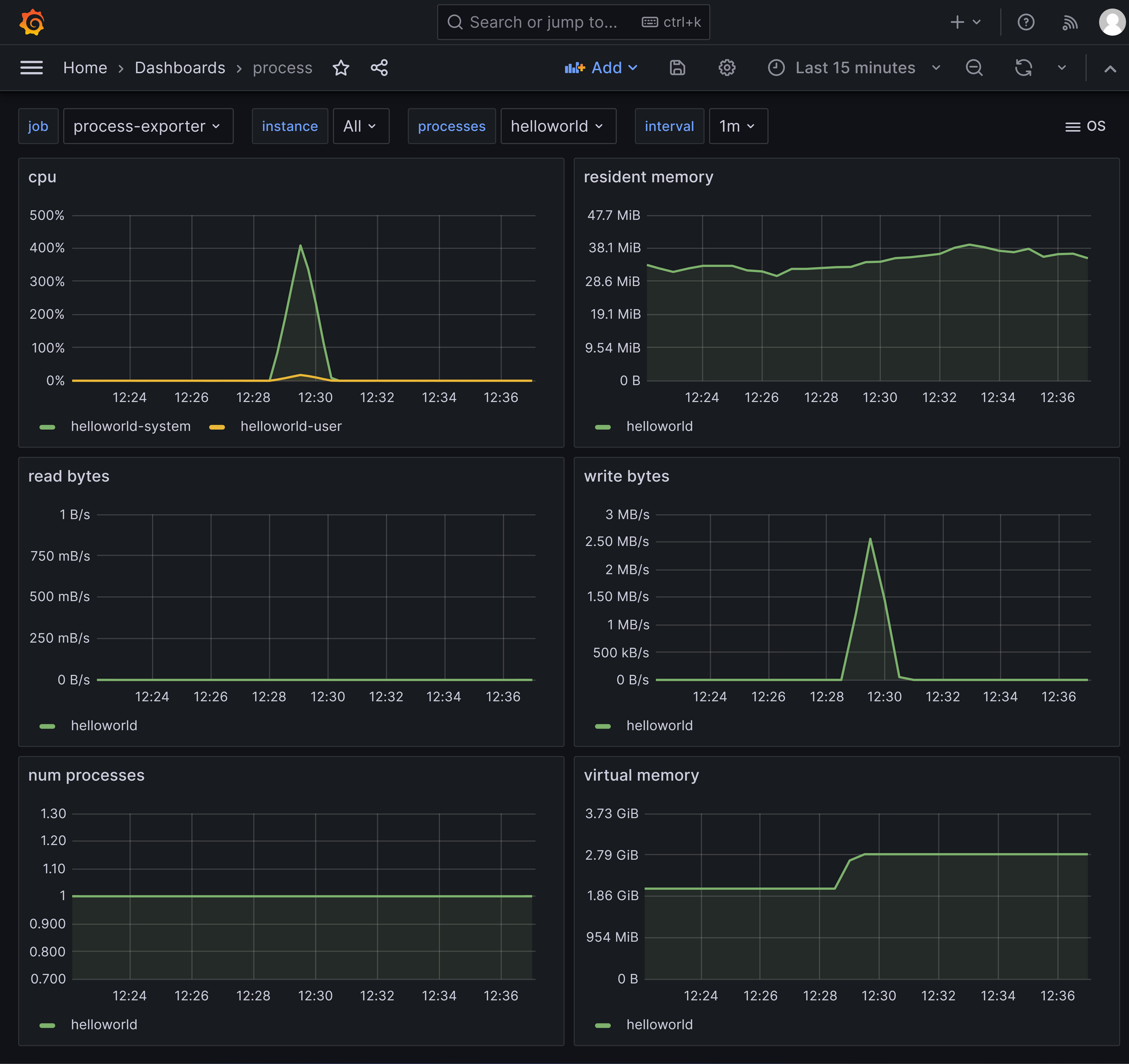Screen dimensions: 1129x1064
Task: Click the resident memory legend color swatch
Action: point(602,427)
